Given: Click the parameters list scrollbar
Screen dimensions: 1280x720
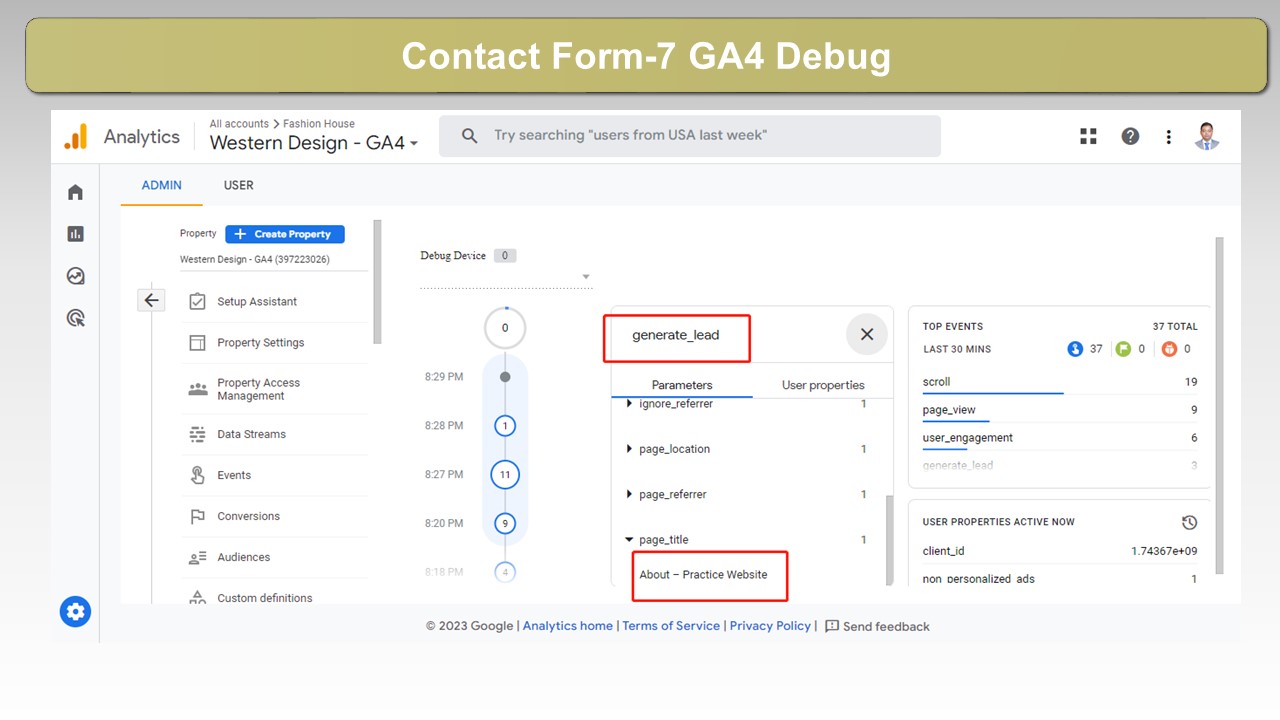Looking at the screenshot, I should point(890,540).
